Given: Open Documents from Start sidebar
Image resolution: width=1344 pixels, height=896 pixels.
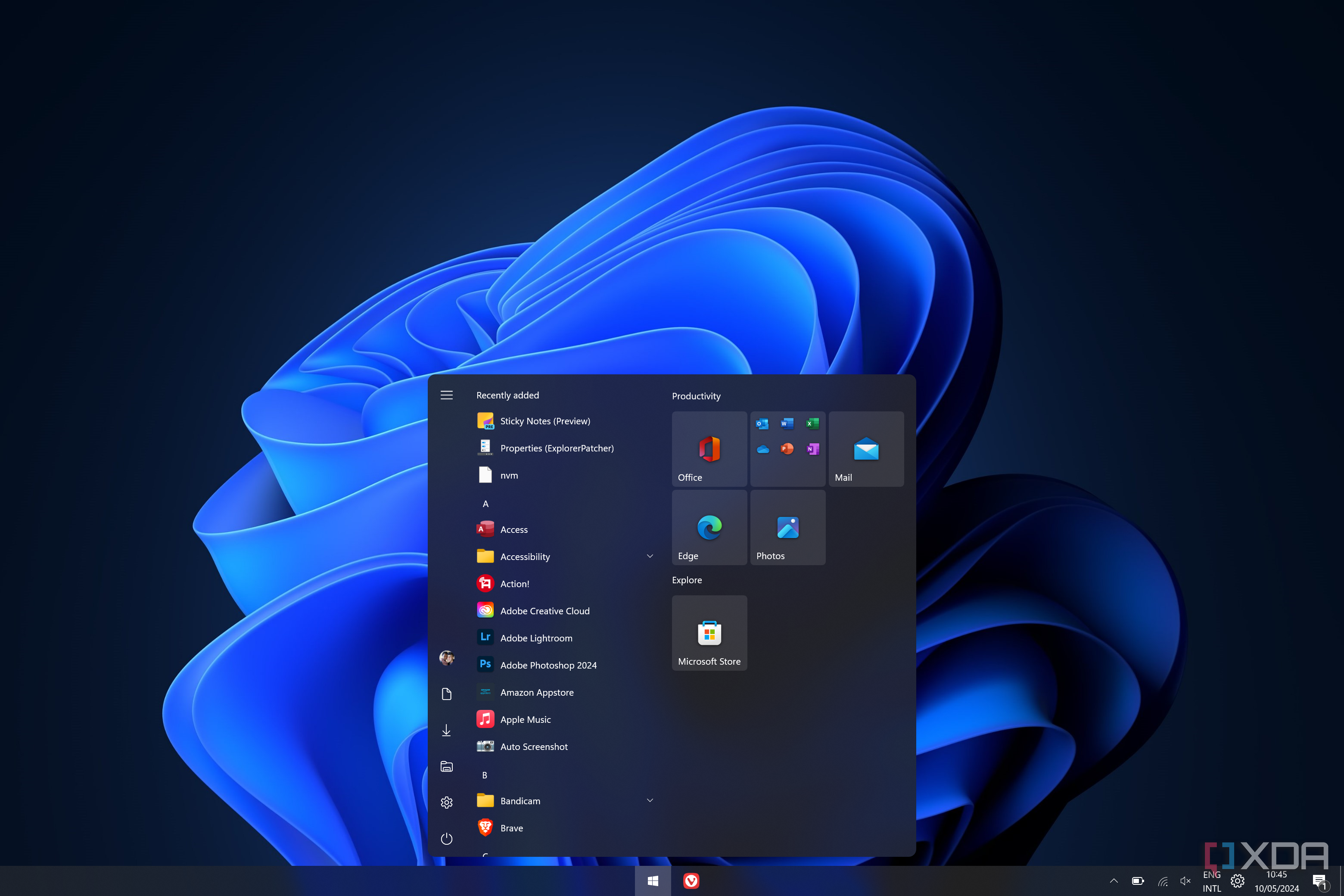Looking at the screenshot, I should click(447, 694).
